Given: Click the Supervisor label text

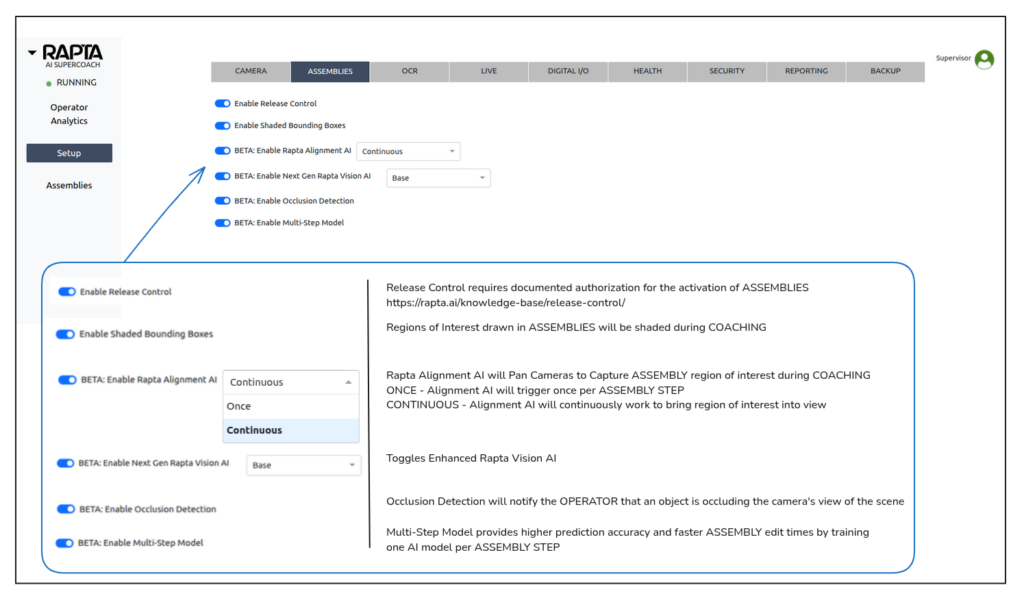Looking at the screenshot, I should click(953, 58).
